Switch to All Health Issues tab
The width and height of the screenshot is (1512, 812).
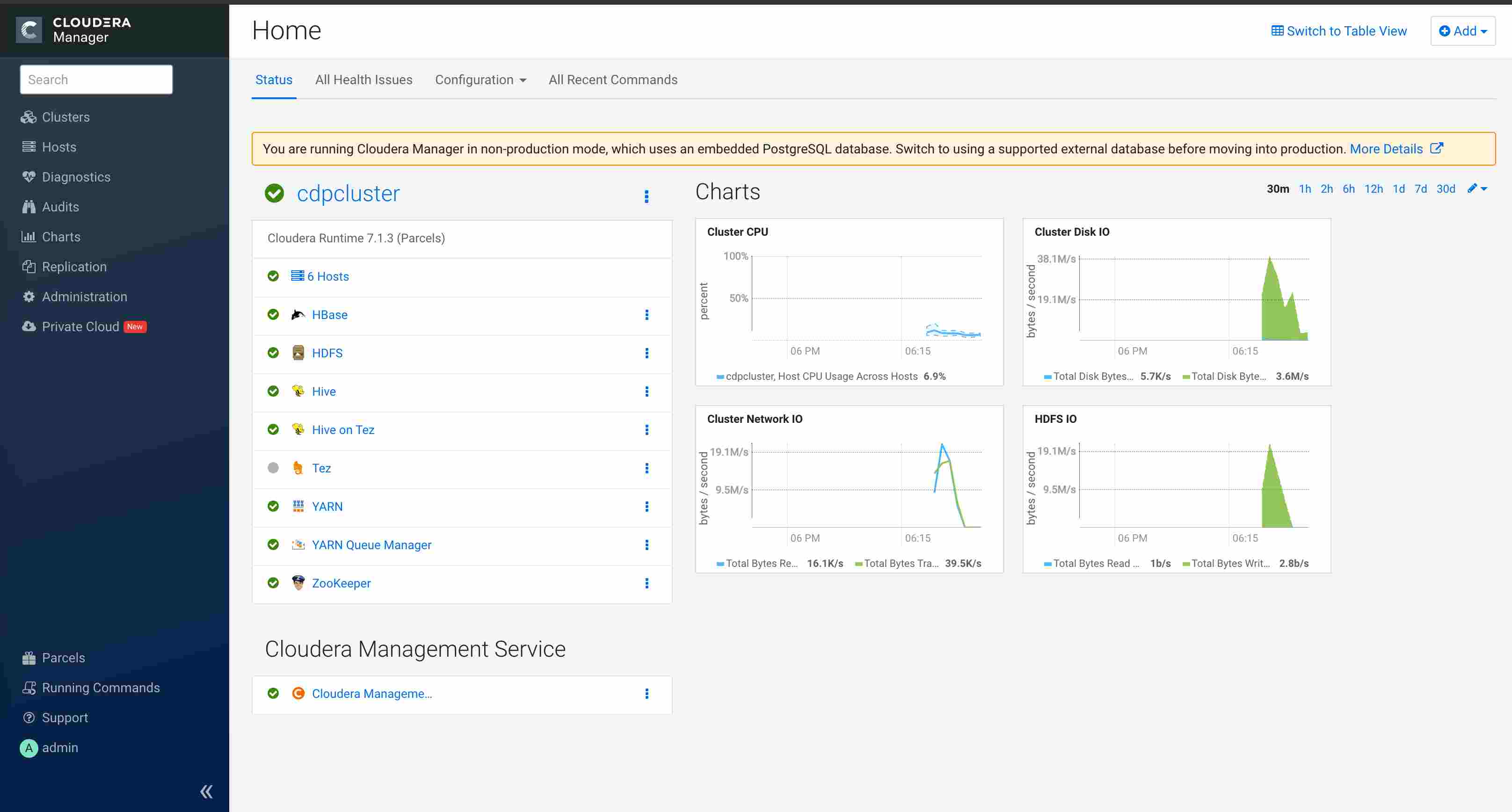coord(363,80)
